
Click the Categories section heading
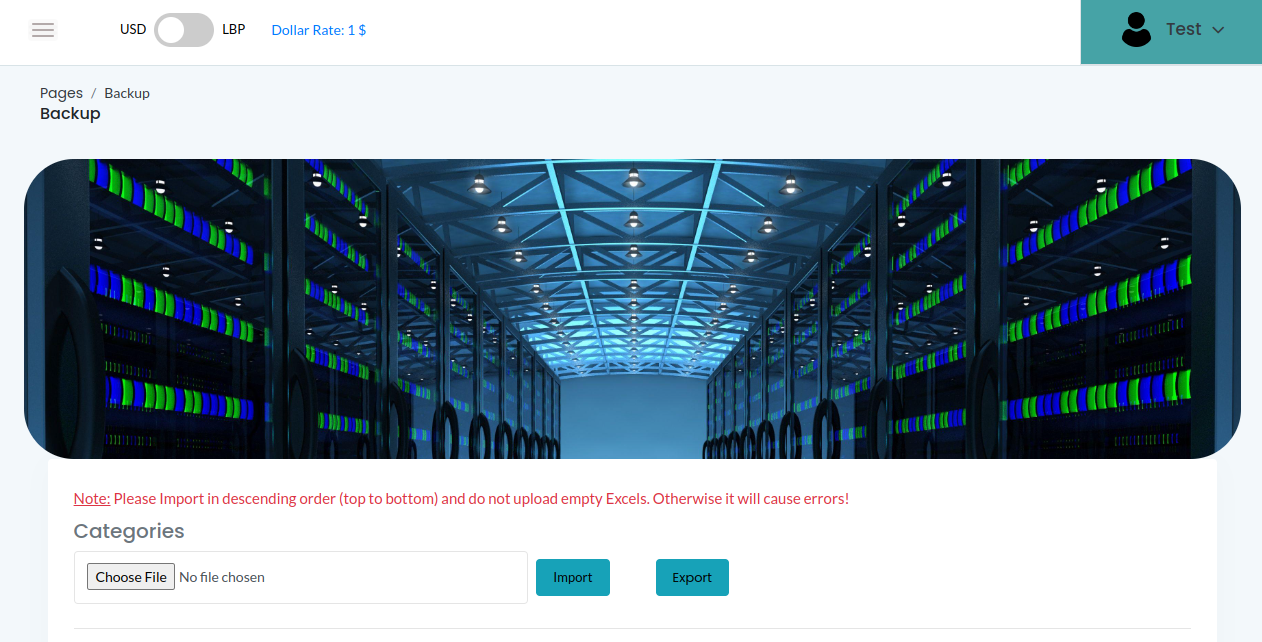pos(128,531)
